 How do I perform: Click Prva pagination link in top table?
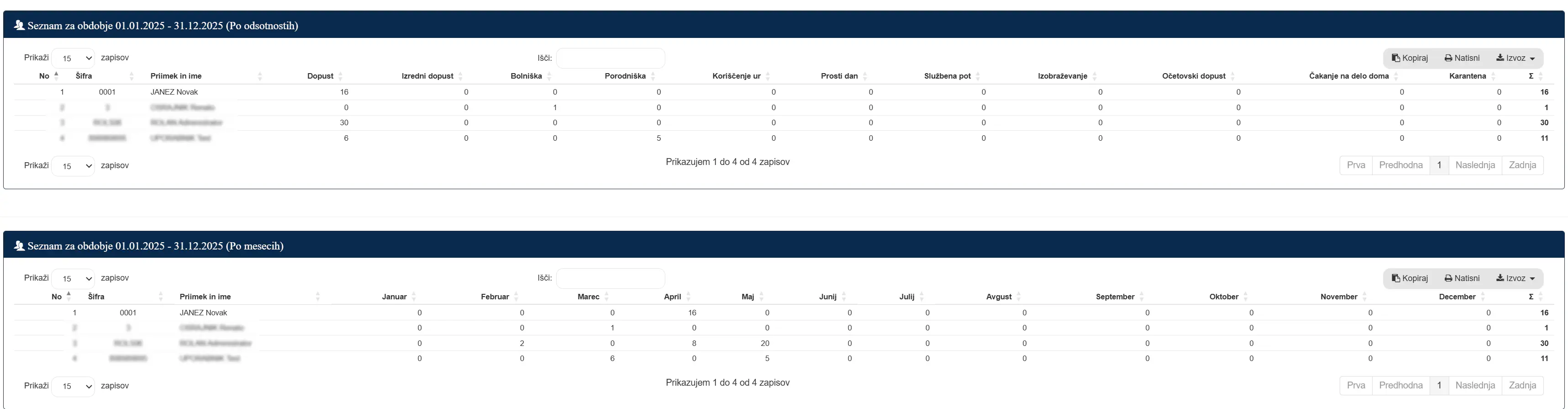(x=1356, y=165)
